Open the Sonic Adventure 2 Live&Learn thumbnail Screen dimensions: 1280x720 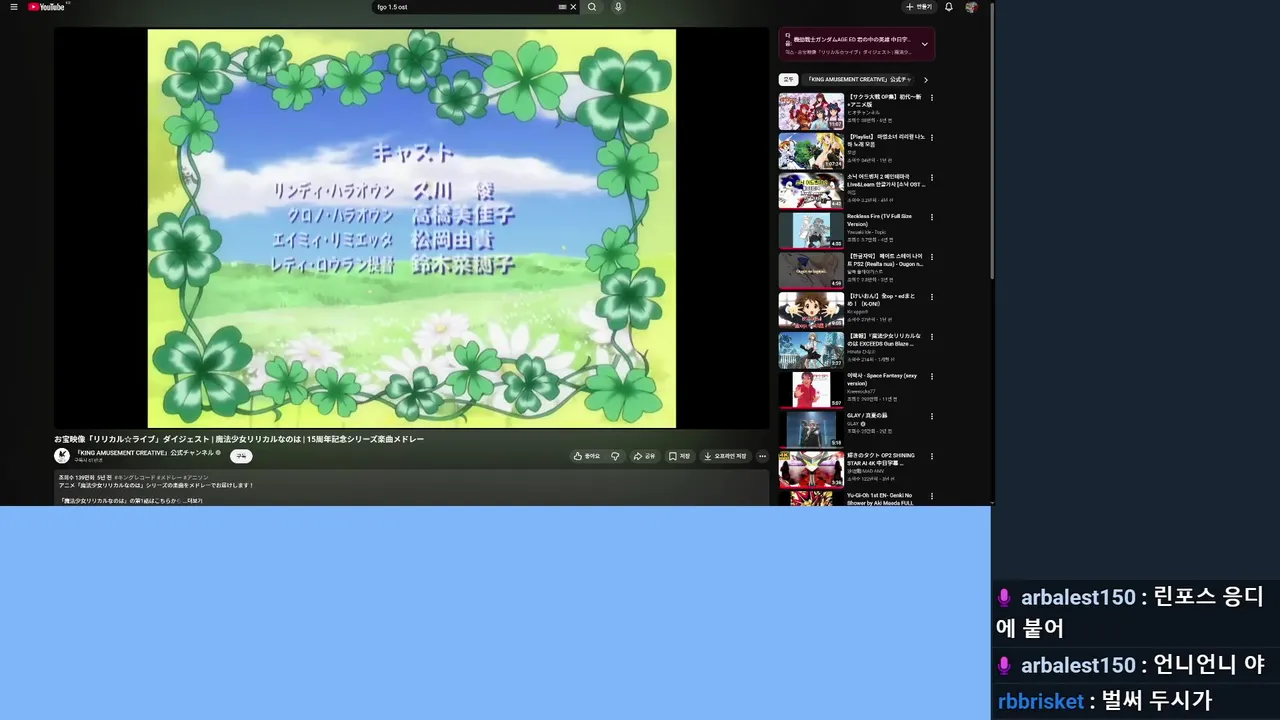[x=811, y=191]
